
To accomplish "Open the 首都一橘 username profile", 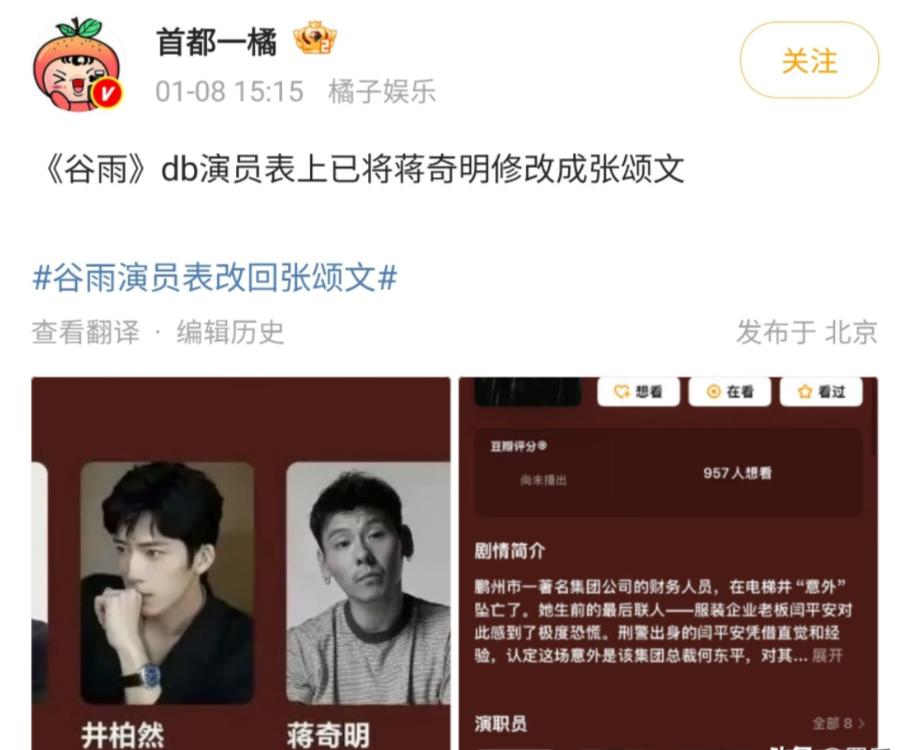I will click(x=217, y=42).
